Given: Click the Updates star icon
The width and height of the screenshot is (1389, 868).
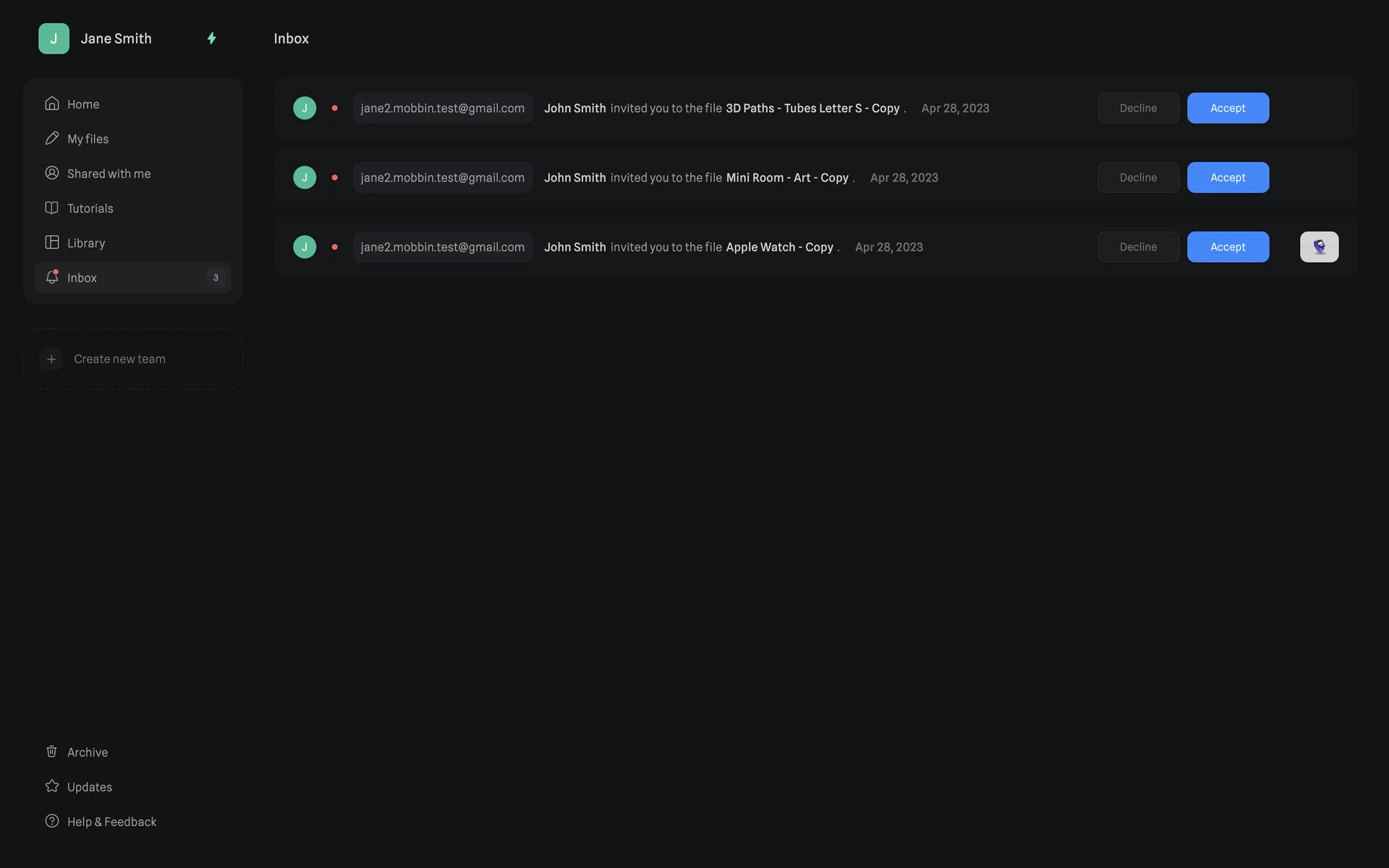Looking at the screenshot, I should click(x=51, y=786).
